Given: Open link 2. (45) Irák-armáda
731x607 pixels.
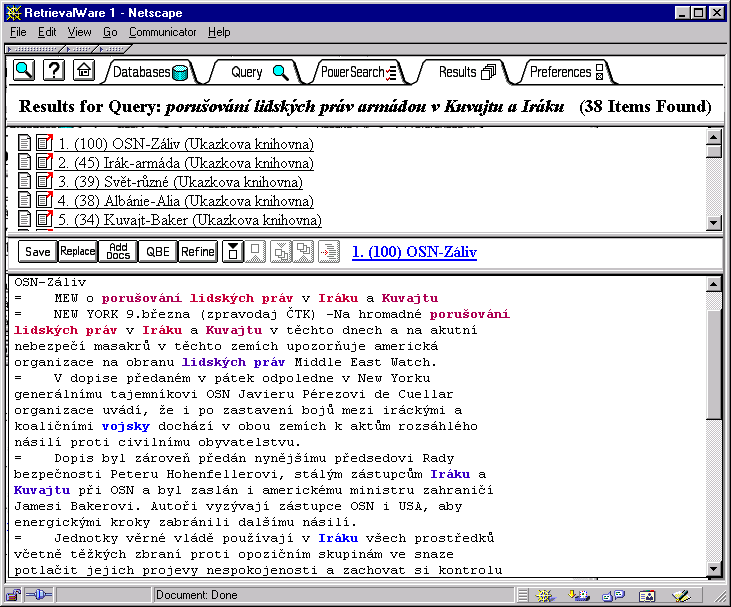Looking at the screenshot, I should click(x=186, y=163).
